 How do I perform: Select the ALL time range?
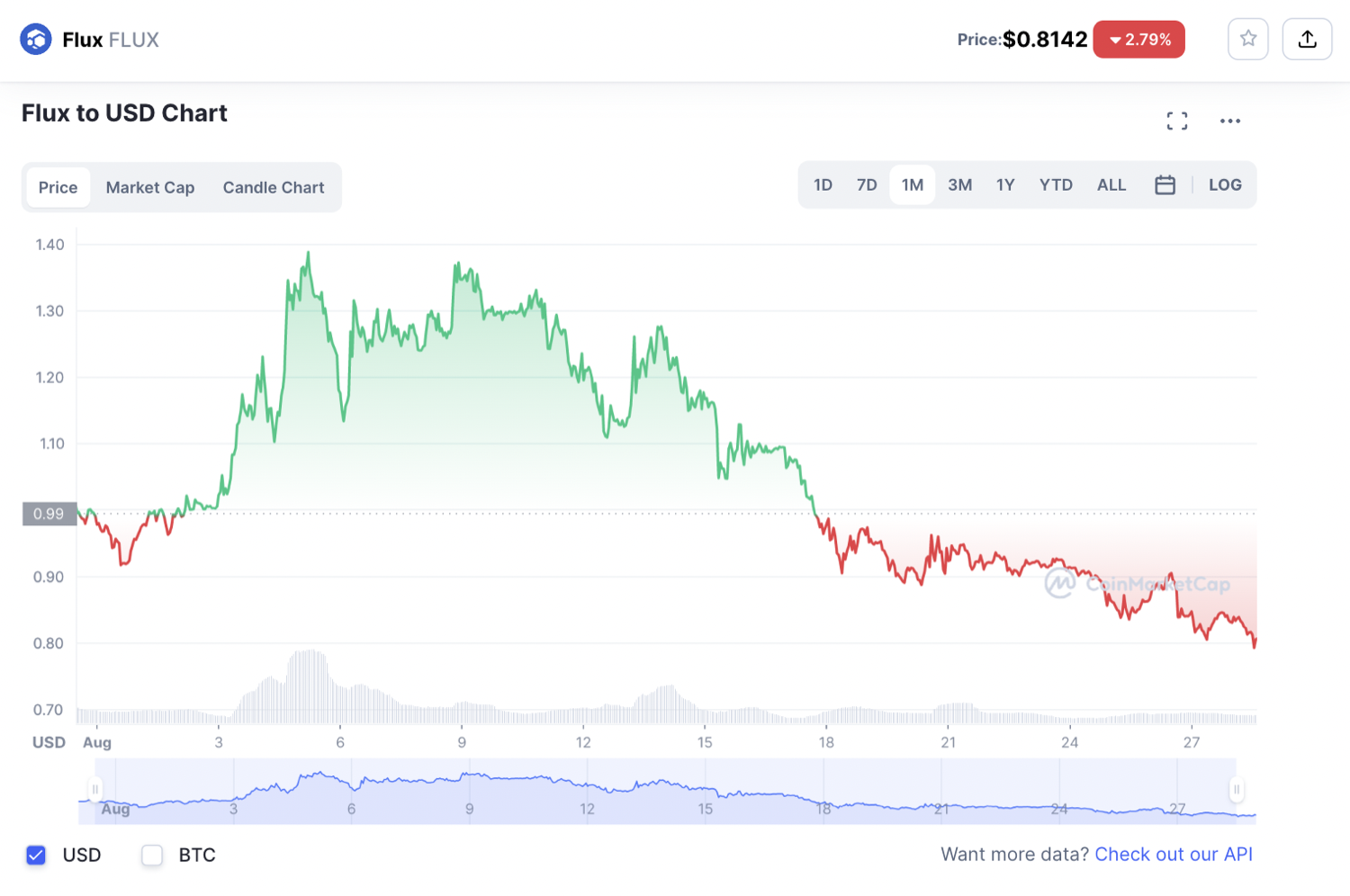pos(1111,185)
